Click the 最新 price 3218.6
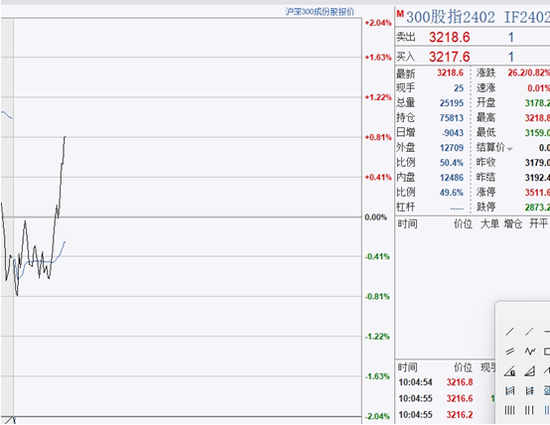Screen dimensions: 550x425 450,73
